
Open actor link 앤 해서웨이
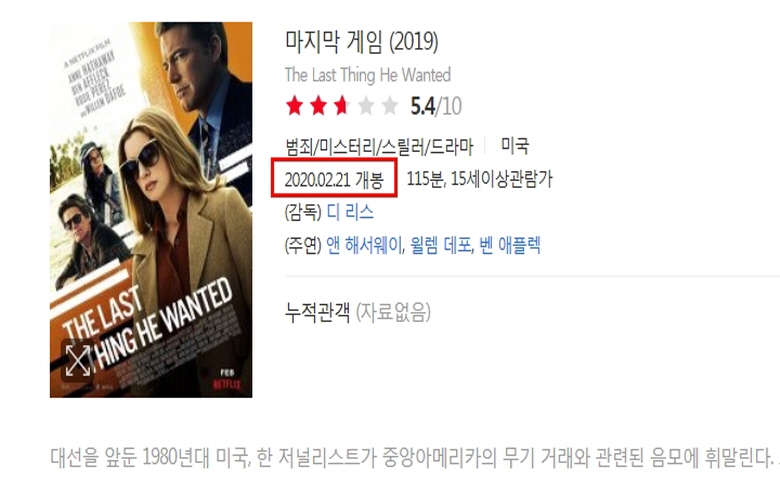(364, 245)
